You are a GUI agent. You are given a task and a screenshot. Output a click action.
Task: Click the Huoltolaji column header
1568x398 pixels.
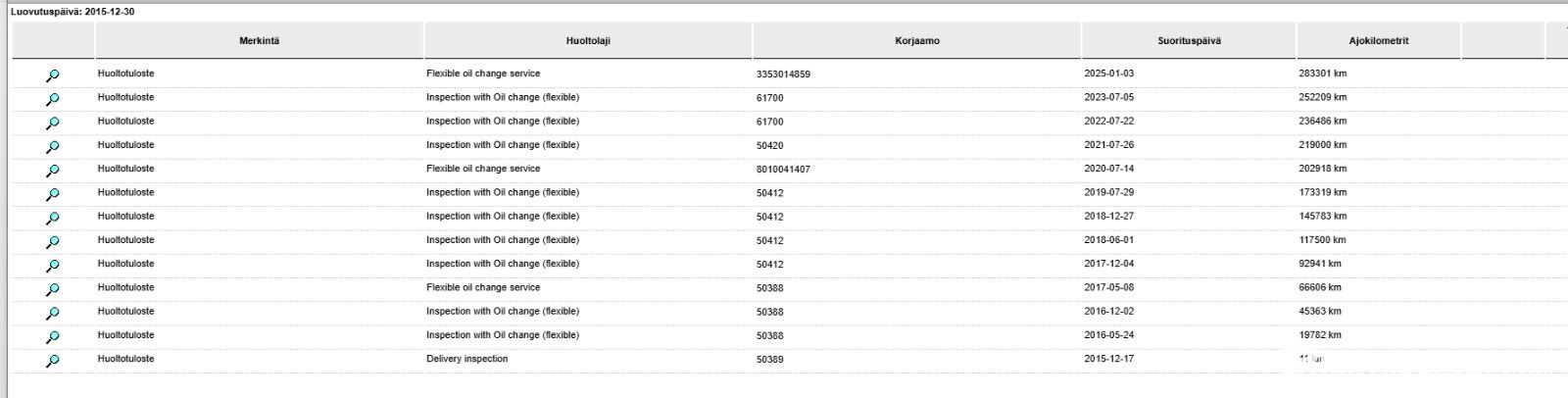click(588, 41)
